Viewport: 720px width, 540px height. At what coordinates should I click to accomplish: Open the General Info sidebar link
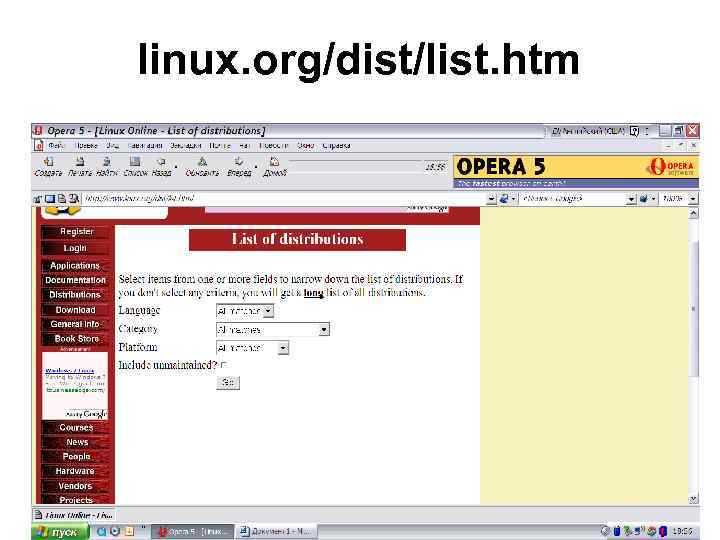[x=75, y=324]
